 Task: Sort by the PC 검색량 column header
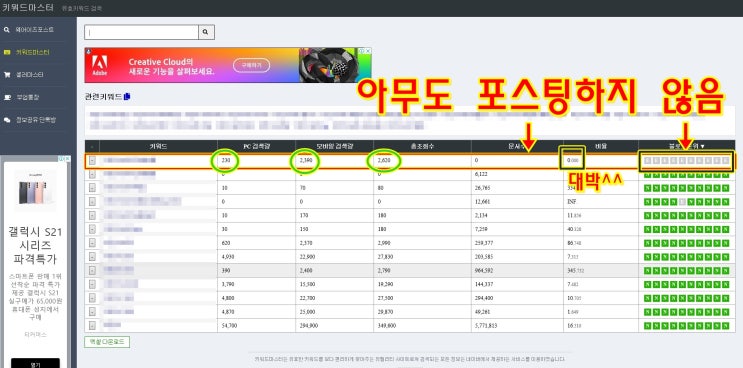pos(256,146)
